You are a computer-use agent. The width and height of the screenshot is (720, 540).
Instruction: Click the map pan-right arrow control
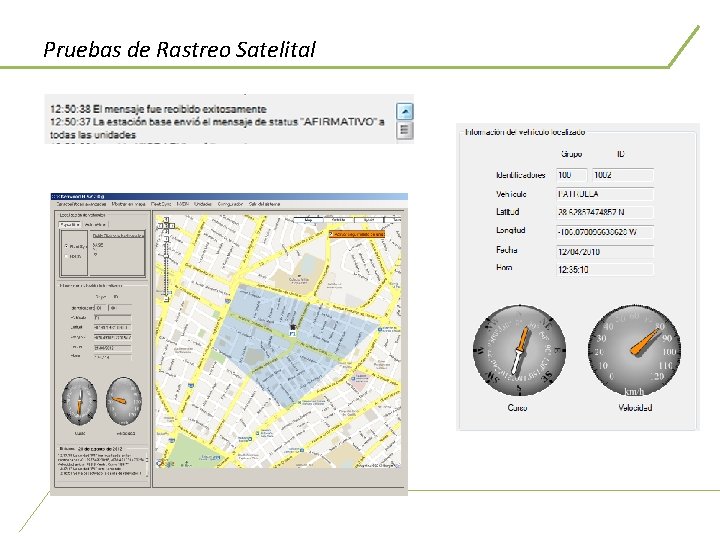[172, 226]
